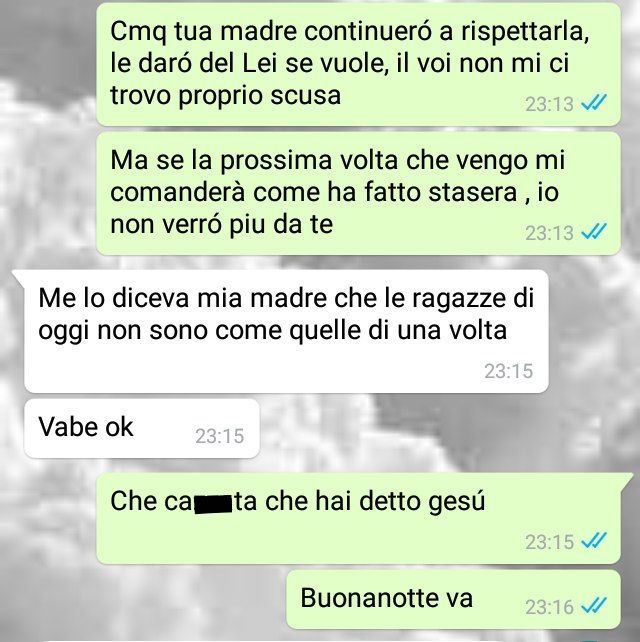Tap the read checkmarks on 'trovo proprio scusa' message
The image size is (640, 642).
pyautogui.click(x=594, y=103)
